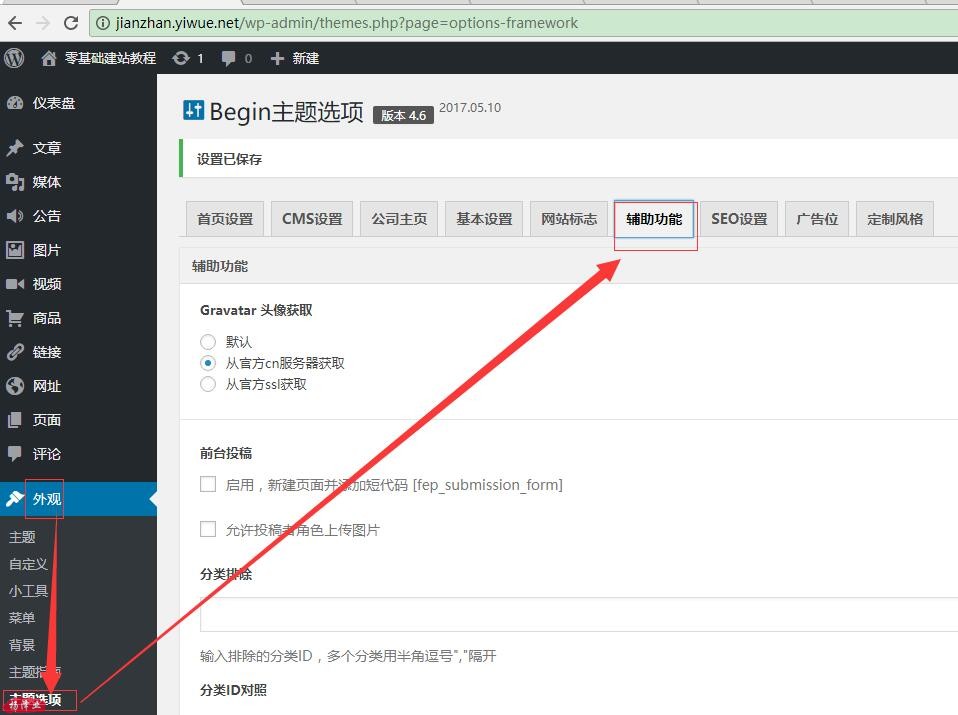The height and width of the screenshot is (715, 958).
Task: Open the updates icon showing 1
Action: [181, 58]
